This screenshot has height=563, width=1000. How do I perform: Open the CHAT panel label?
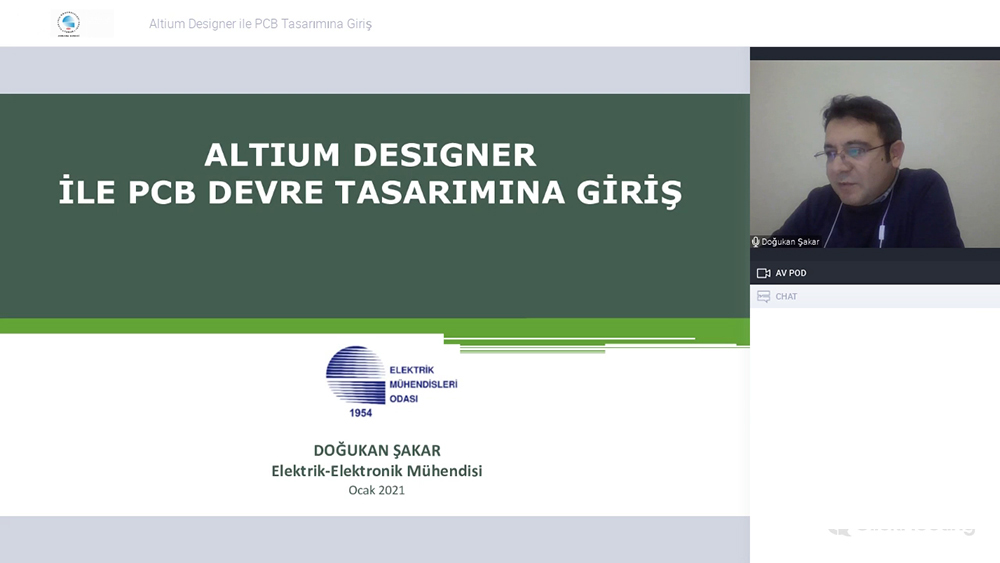point(786,296)
